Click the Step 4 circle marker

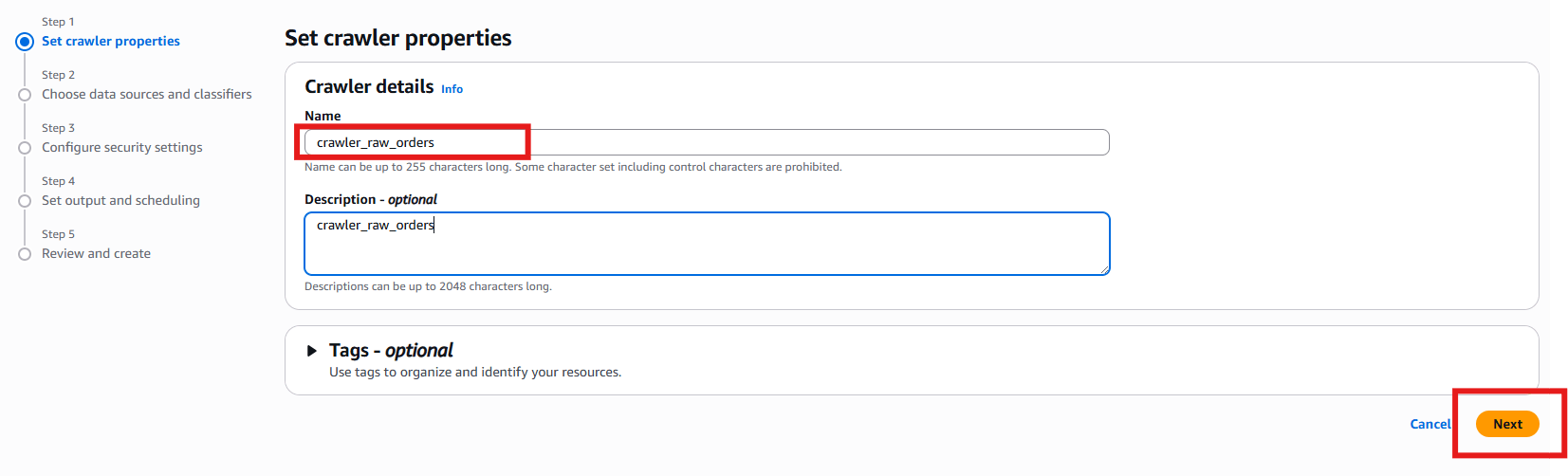click(x=25, y=201)
